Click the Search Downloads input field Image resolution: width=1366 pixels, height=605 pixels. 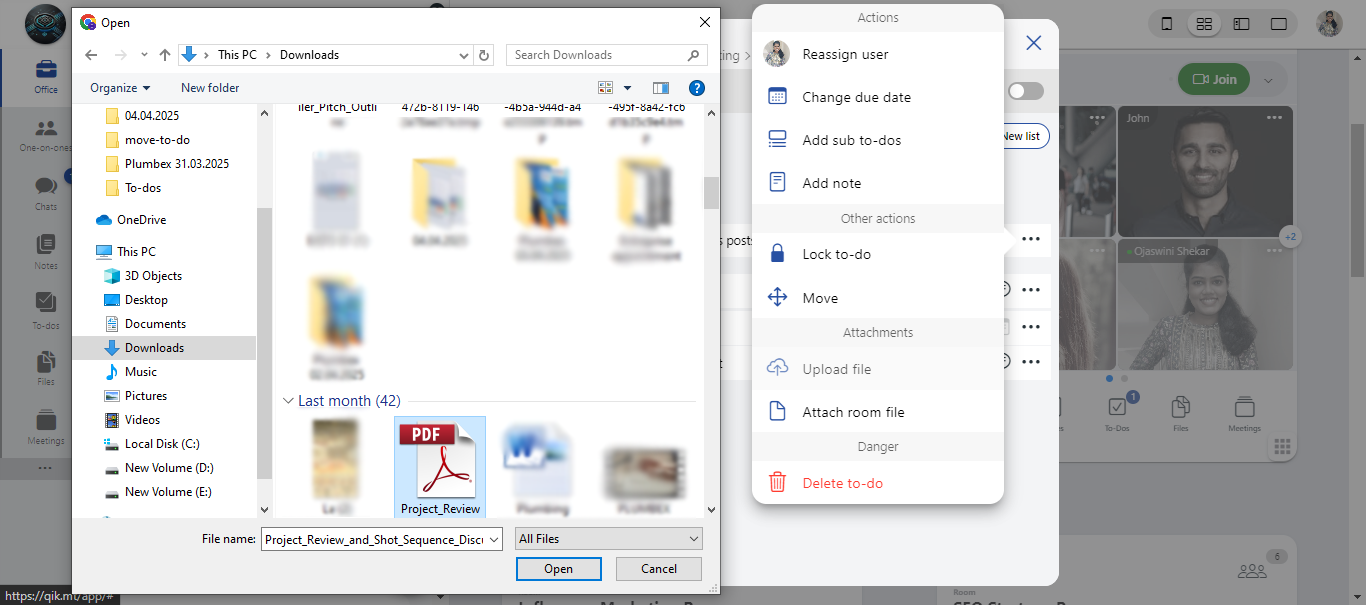(x=600, y=55)
